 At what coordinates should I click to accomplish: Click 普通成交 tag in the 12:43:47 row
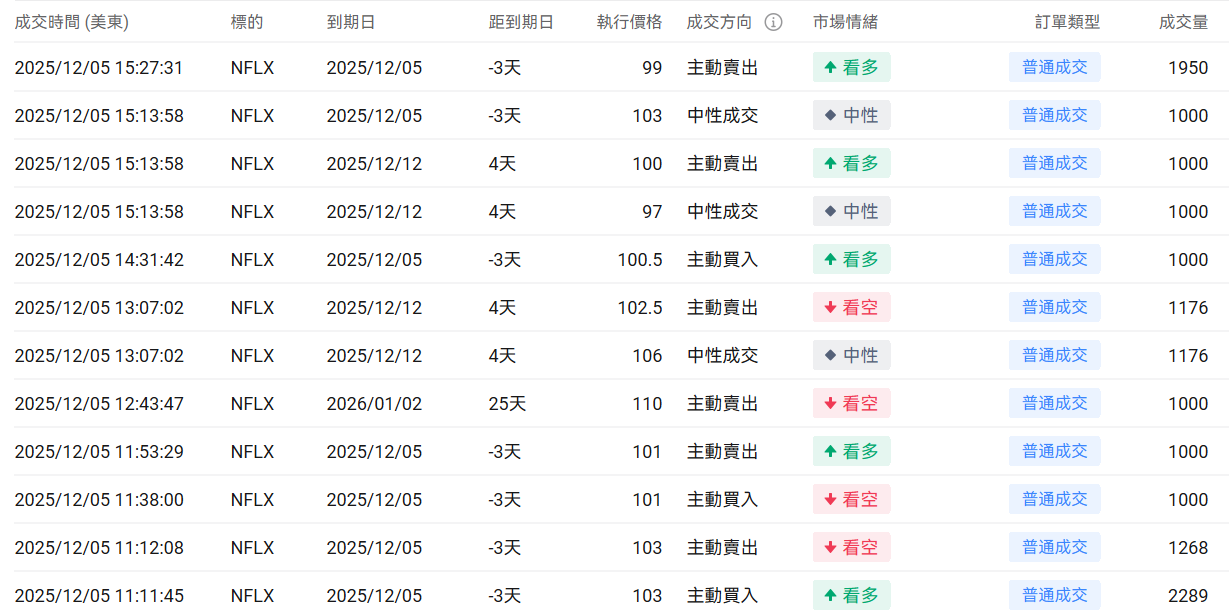[x=1054, y=403]
